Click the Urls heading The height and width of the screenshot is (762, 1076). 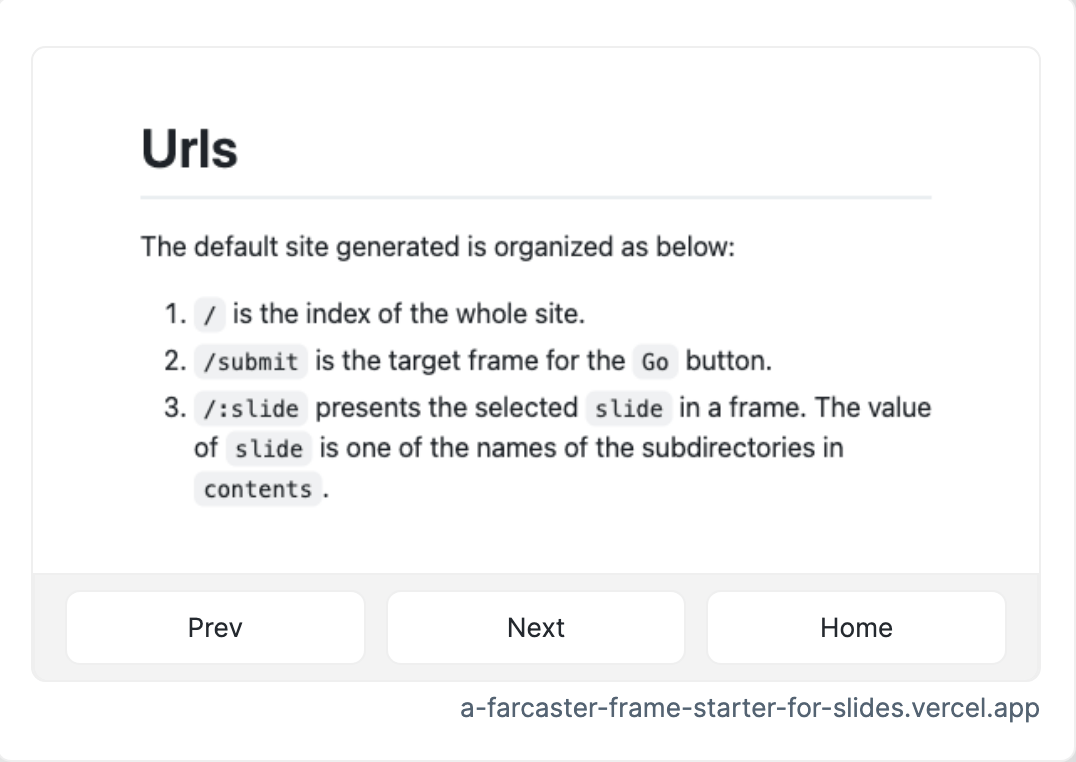coord(189,149)
